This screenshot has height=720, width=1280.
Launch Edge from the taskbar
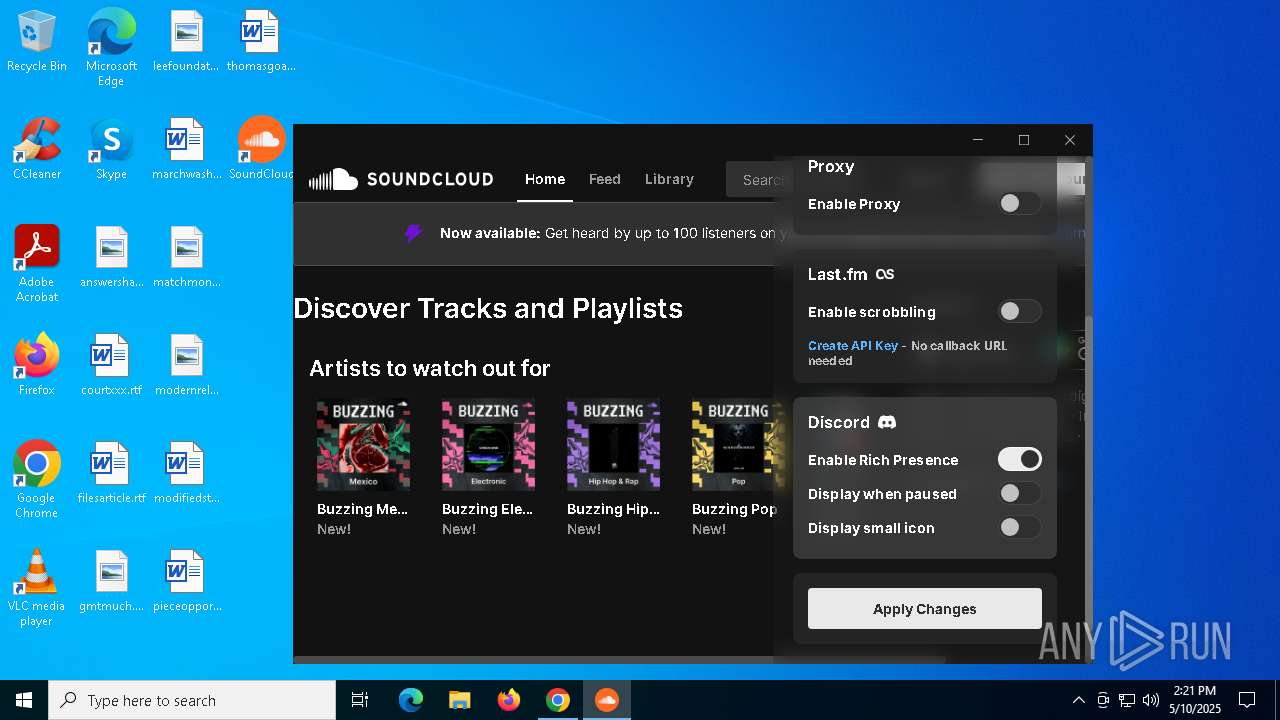[x=411, y=700]
